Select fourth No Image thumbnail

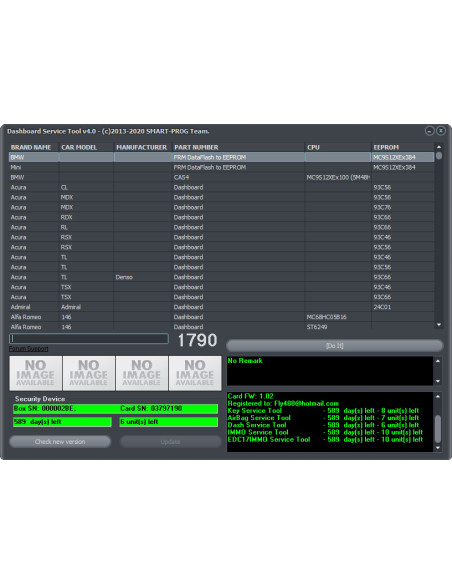click(195, 373)
